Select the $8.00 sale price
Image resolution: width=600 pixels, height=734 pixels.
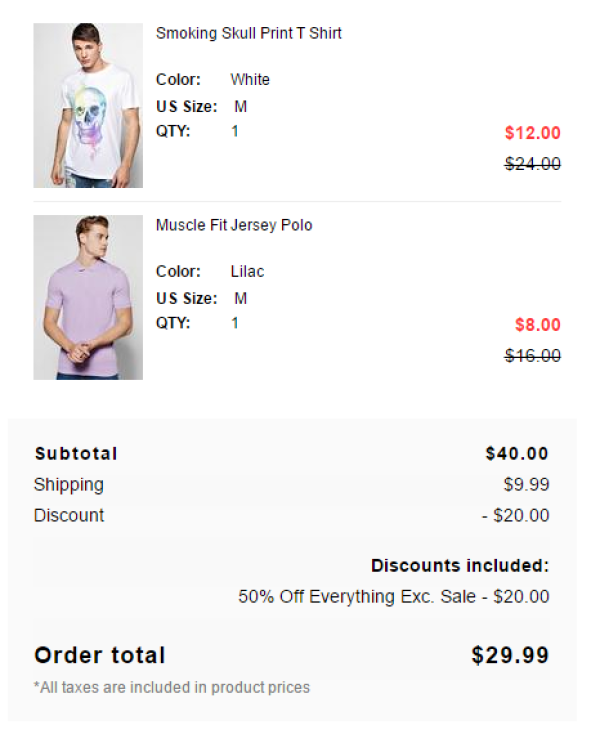click(x=538, y=325)
